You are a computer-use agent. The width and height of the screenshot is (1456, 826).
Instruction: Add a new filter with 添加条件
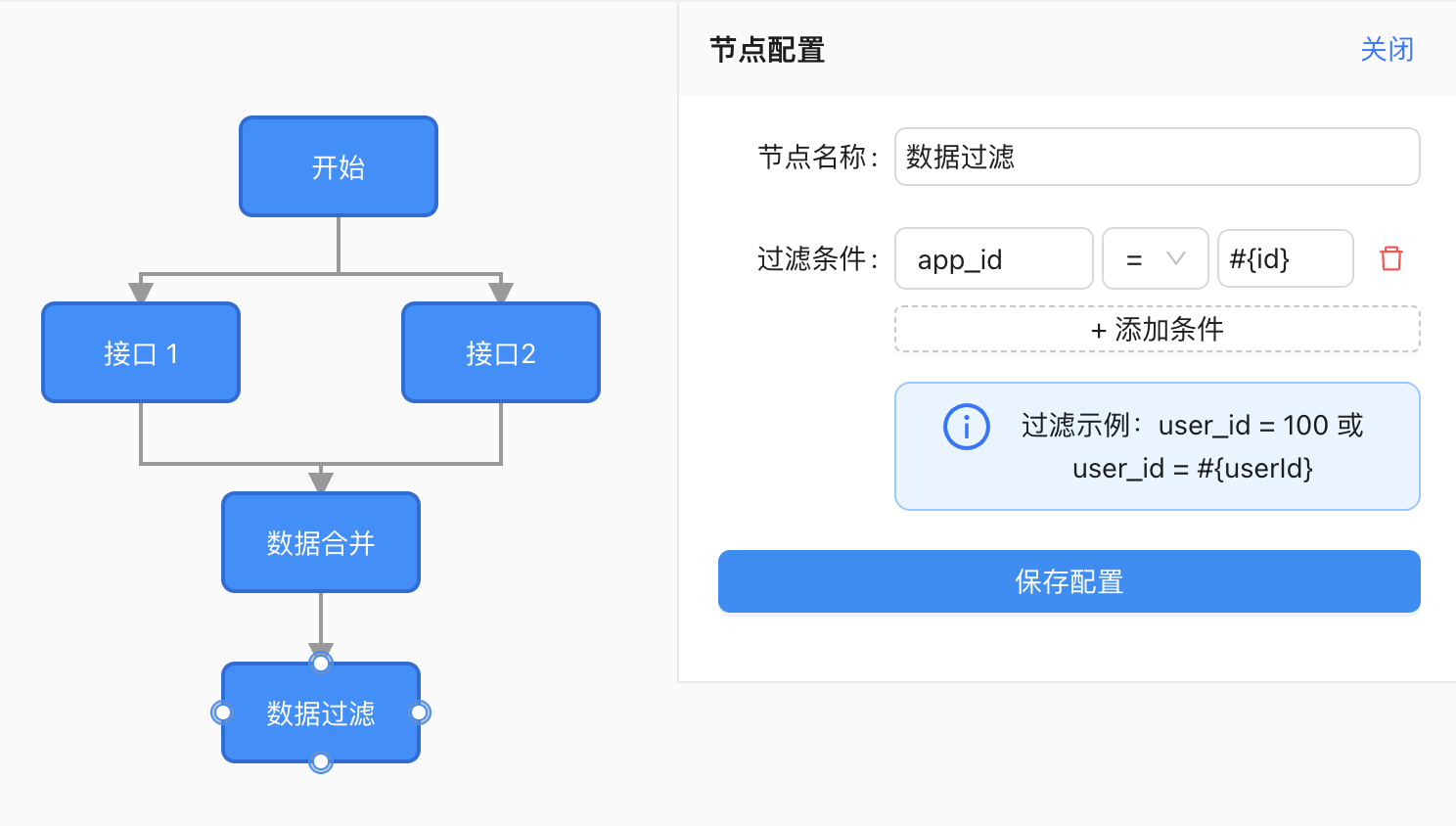(x=1157, y=330)
